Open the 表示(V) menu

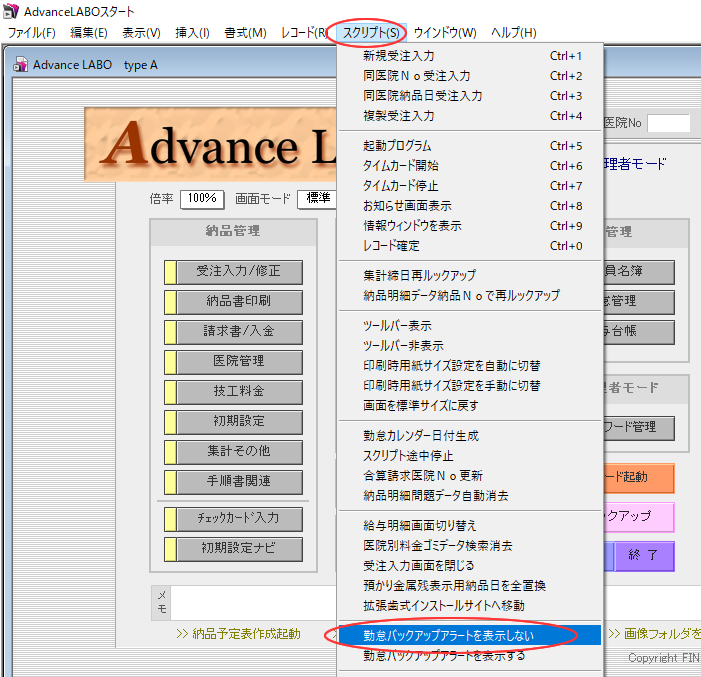pyautogui.click(x=141, y=33)
